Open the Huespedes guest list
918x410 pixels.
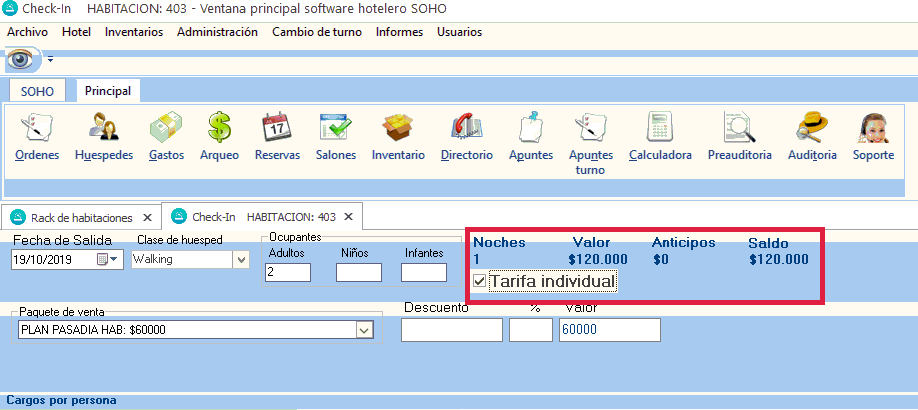[104, 137]
